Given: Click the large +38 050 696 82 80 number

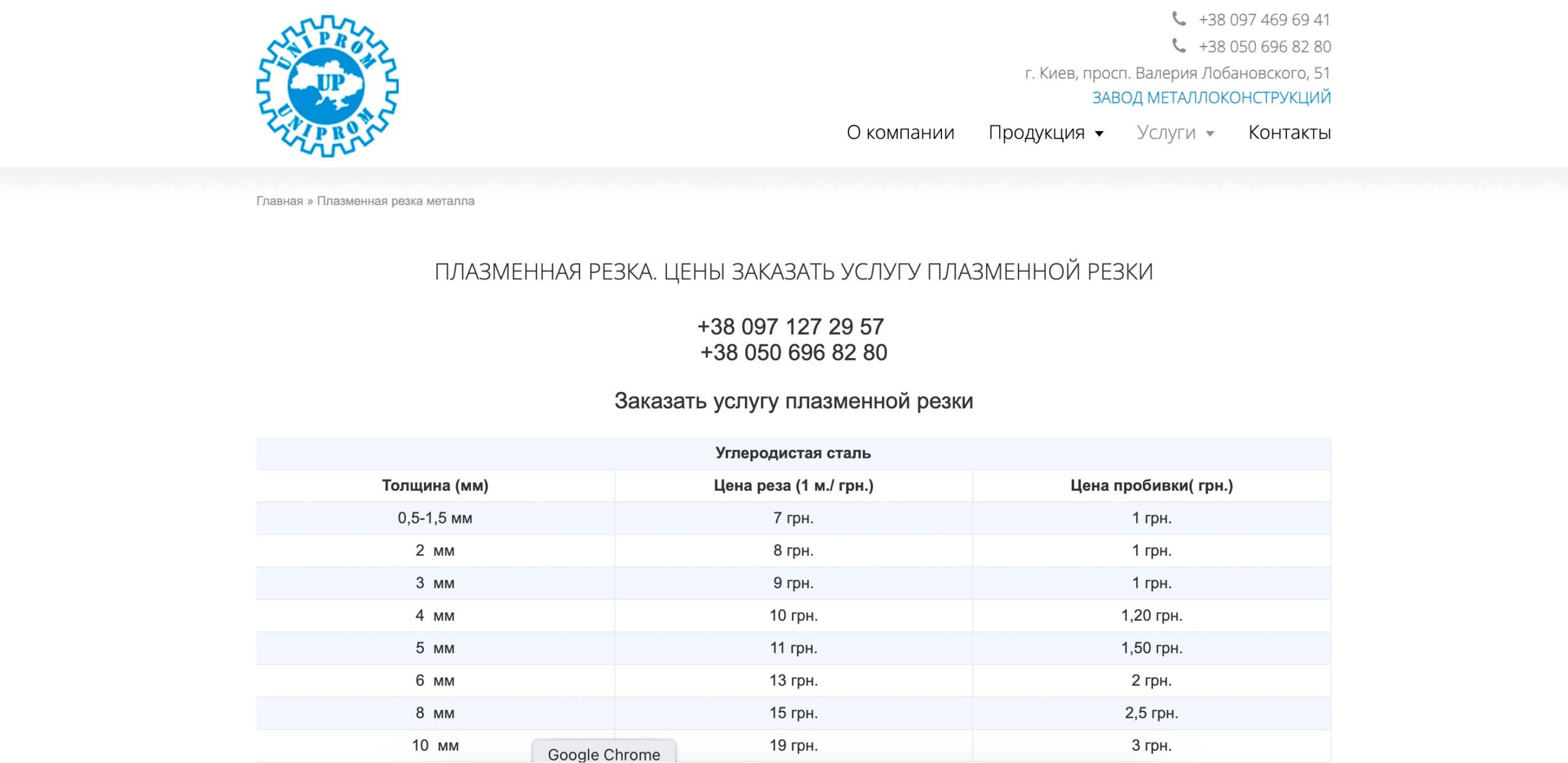Looking at the screenshot, I should 793,352.
